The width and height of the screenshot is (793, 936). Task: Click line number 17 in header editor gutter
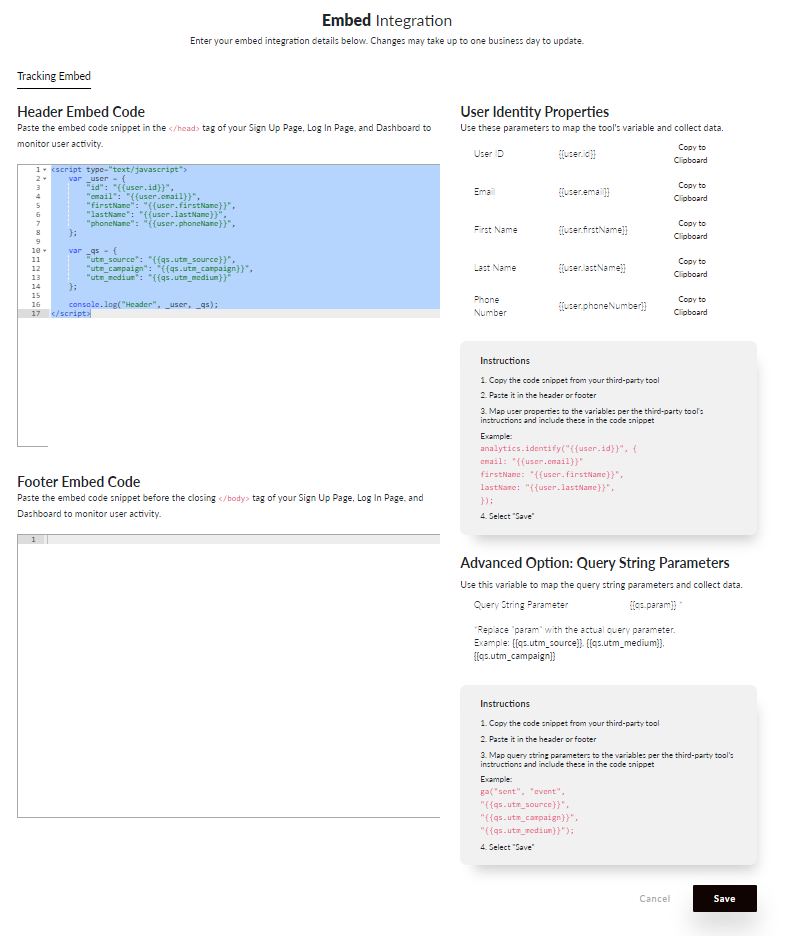[36, 313]
